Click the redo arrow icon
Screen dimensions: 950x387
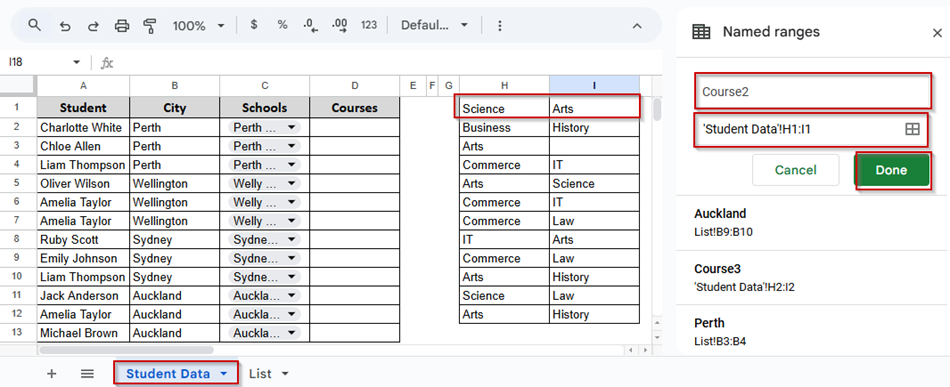tap(93, 25)
